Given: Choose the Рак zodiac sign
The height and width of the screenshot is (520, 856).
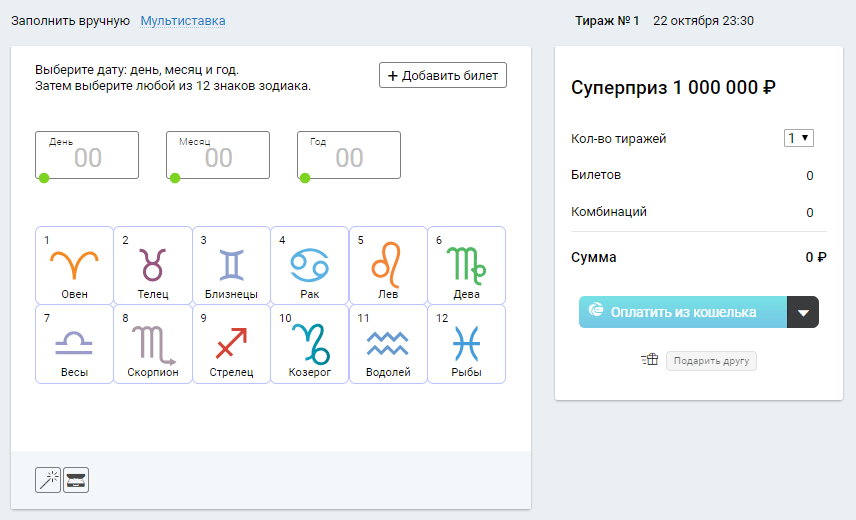Looking at the screenshot, I should tap(310, 266).
